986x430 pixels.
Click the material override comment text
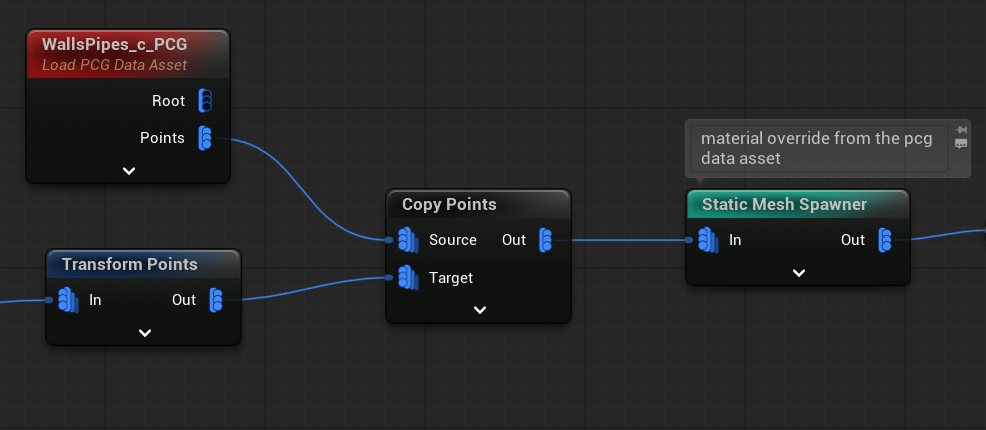[817, 148]
